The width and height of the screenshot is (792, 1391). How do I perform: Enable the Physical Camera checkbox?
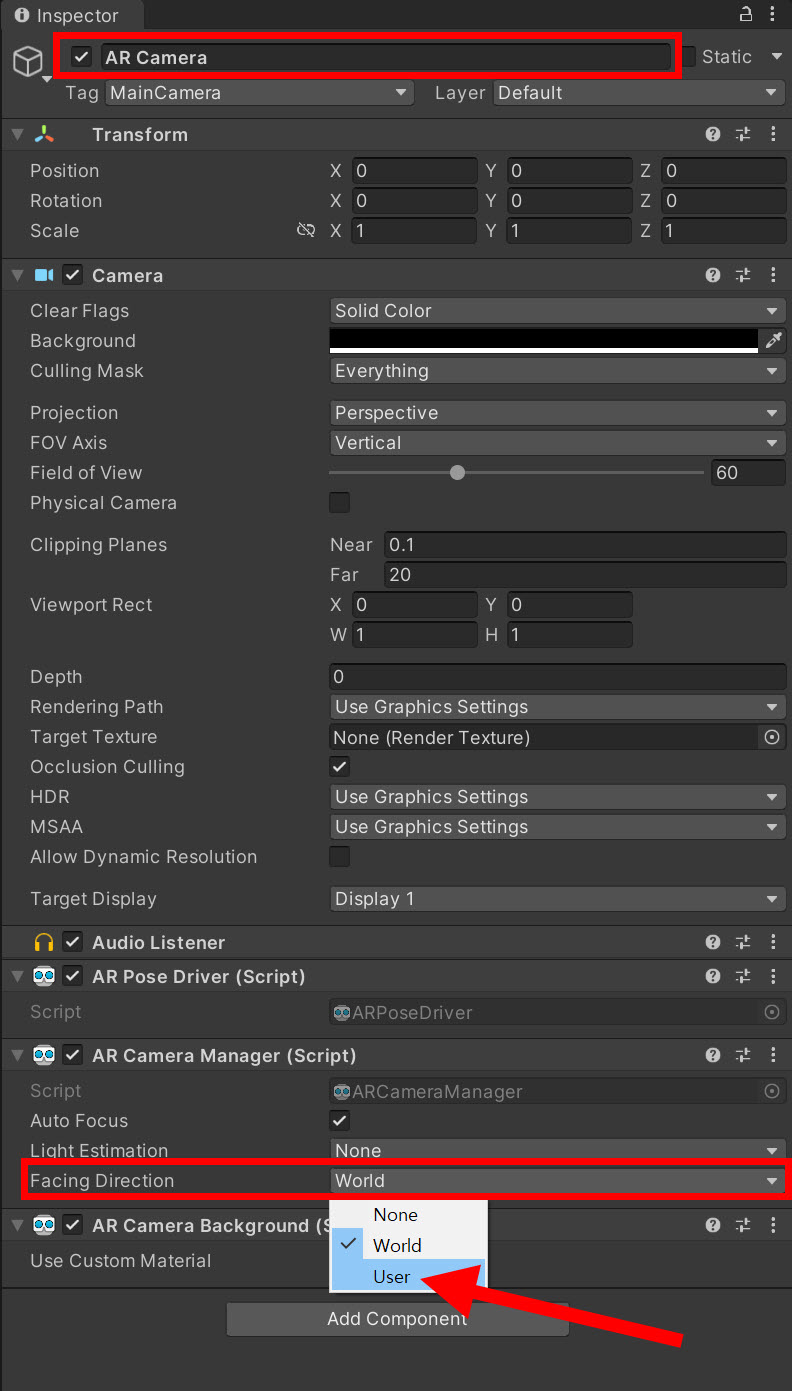[340, 503]
